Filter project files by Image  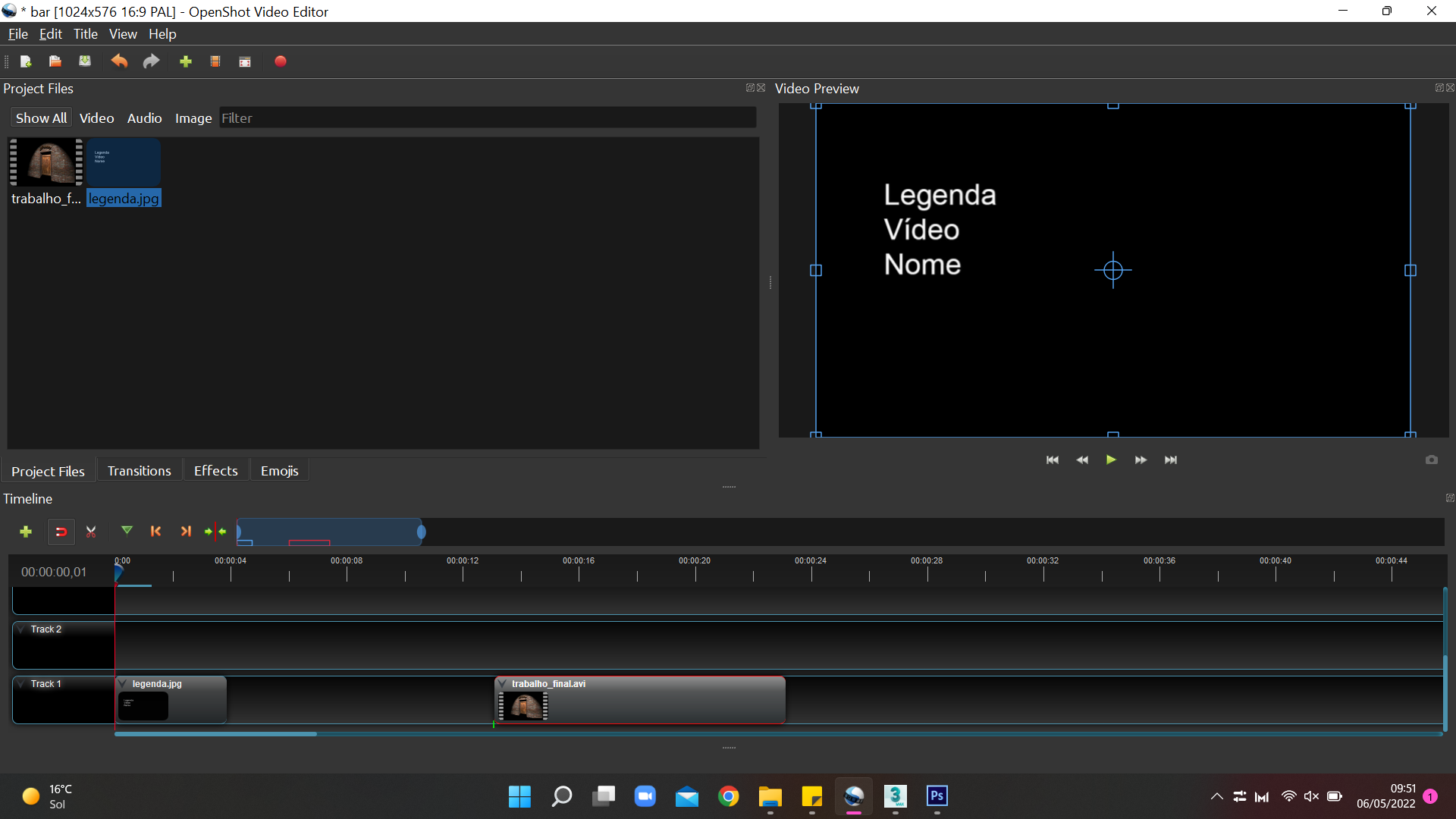tap(193, 118)
